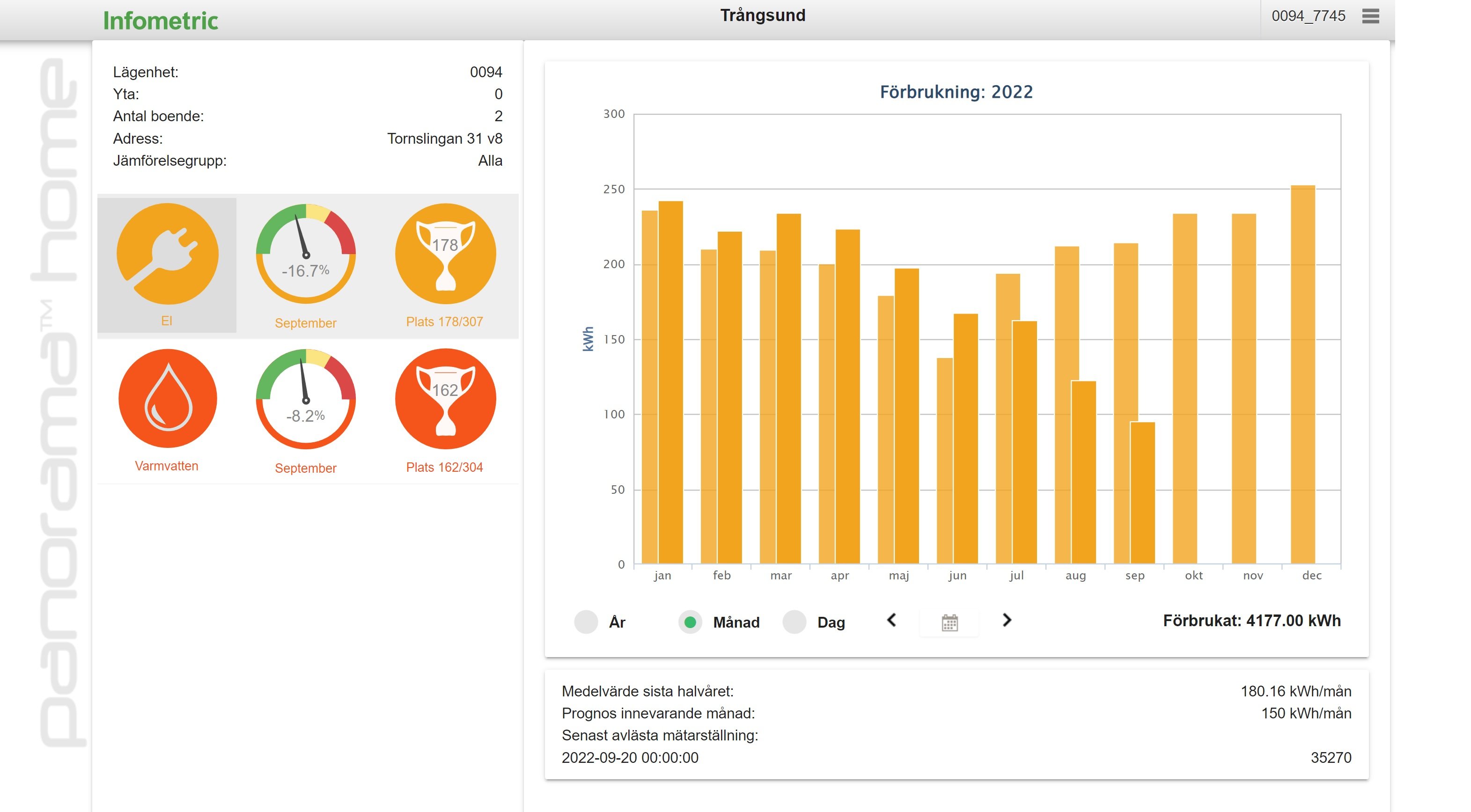Select the År radio button
Viewport: 1471px width, 812px height.
point(586,622)
